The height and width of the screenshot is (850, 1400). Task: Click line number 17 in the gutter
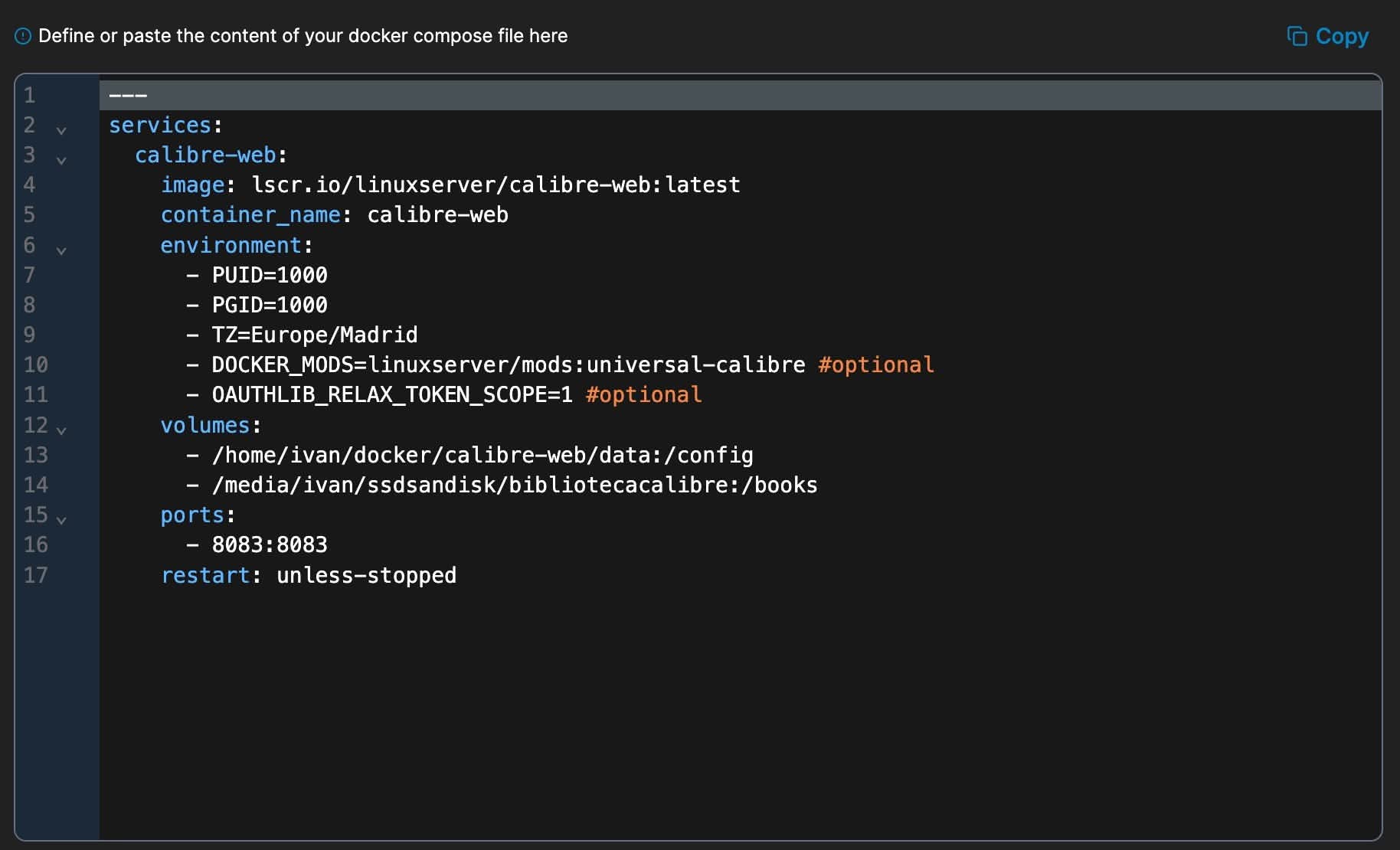tap(35, 575)
